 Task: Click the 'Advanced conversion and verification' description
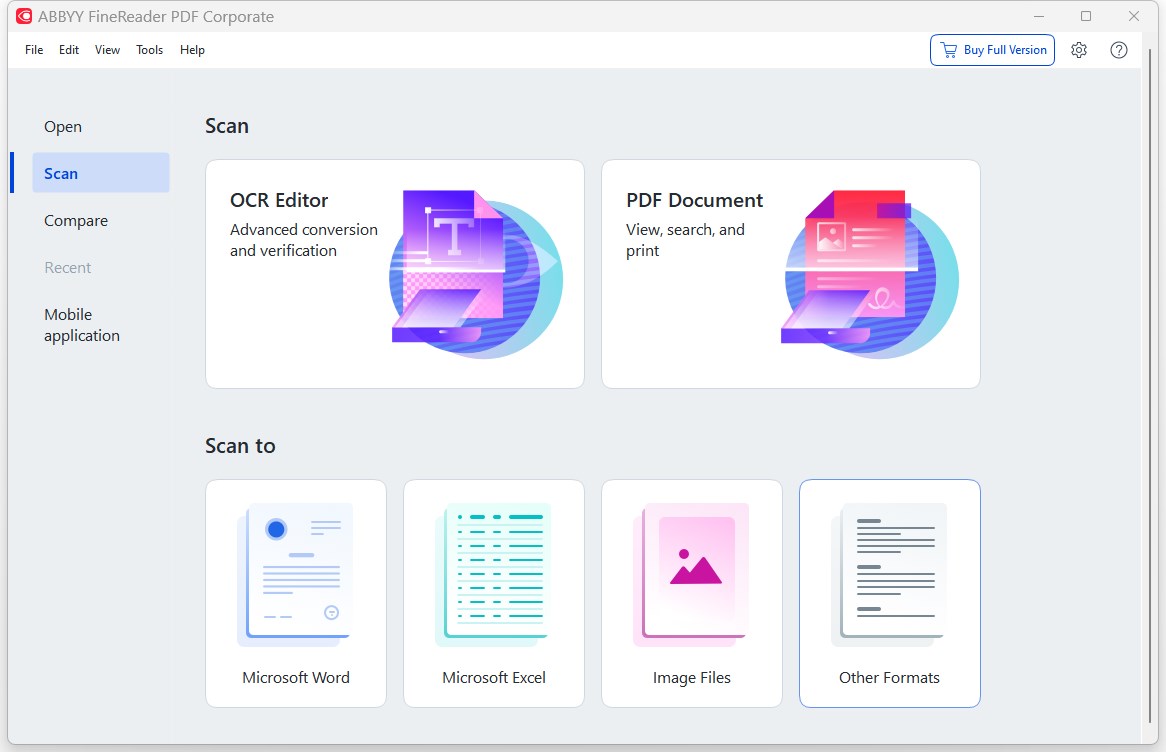click(x=303, y=240)
